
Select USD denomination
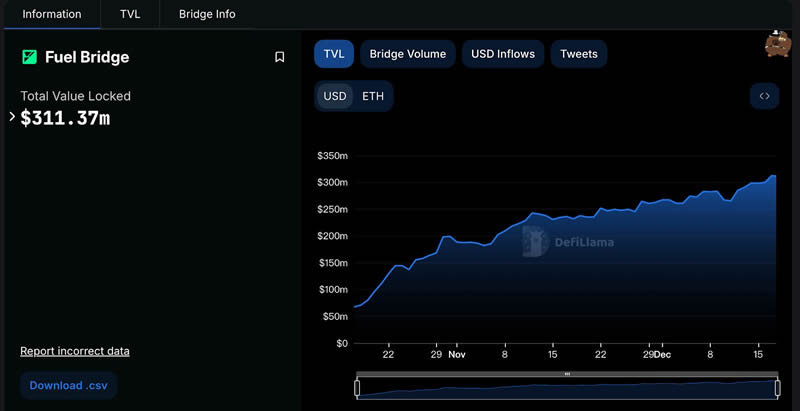click(335, 96)
